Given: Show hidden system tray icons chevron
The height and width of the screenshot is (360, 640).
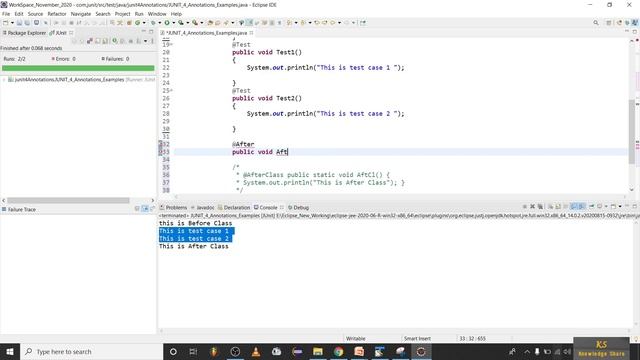Looking at the screenshot, I should point(527,351).
